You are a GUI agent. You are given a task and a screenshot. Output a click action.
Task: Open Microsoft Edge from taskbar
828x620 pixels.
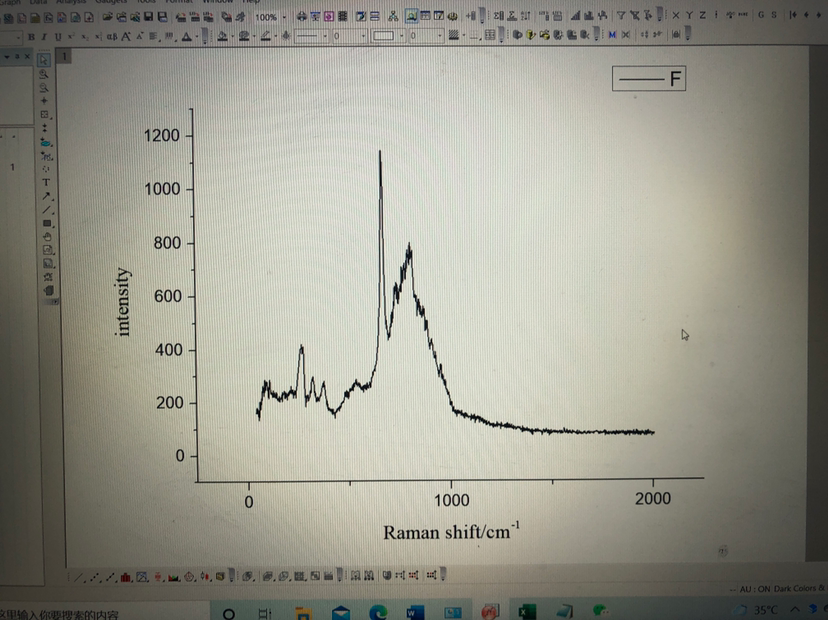point(378,613)
